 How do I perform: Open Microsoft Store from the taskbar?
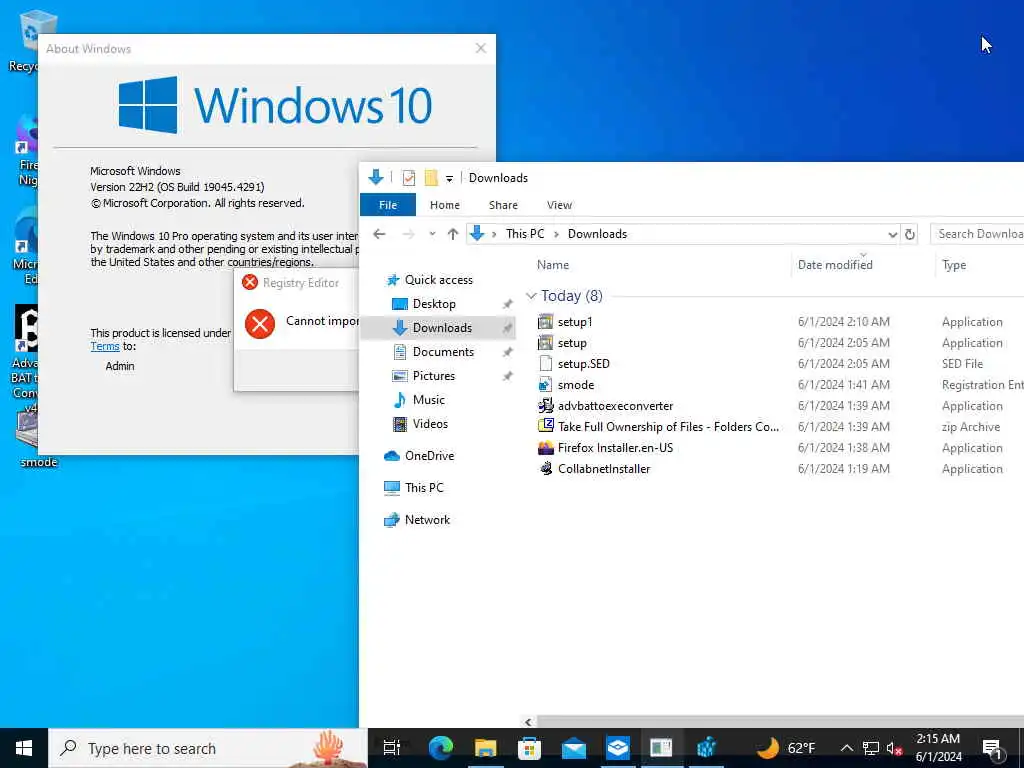point(530,748)
